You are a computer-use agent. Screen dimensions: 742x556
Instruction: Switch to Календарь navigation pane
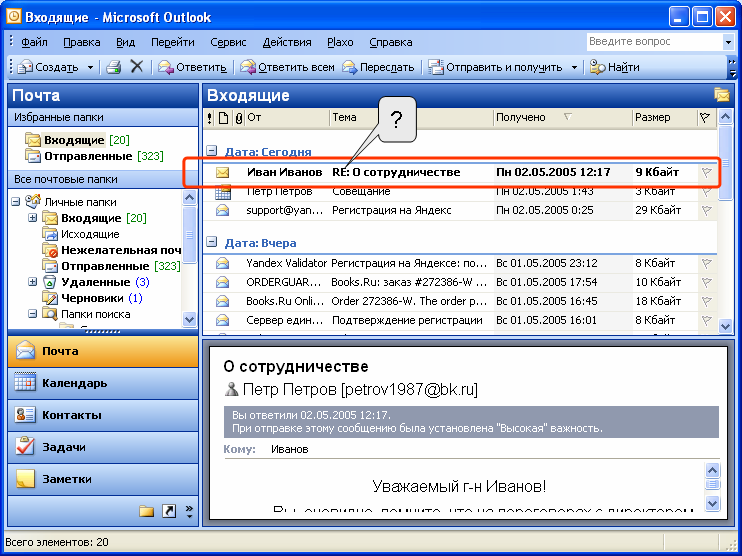[x=103, y=383]
